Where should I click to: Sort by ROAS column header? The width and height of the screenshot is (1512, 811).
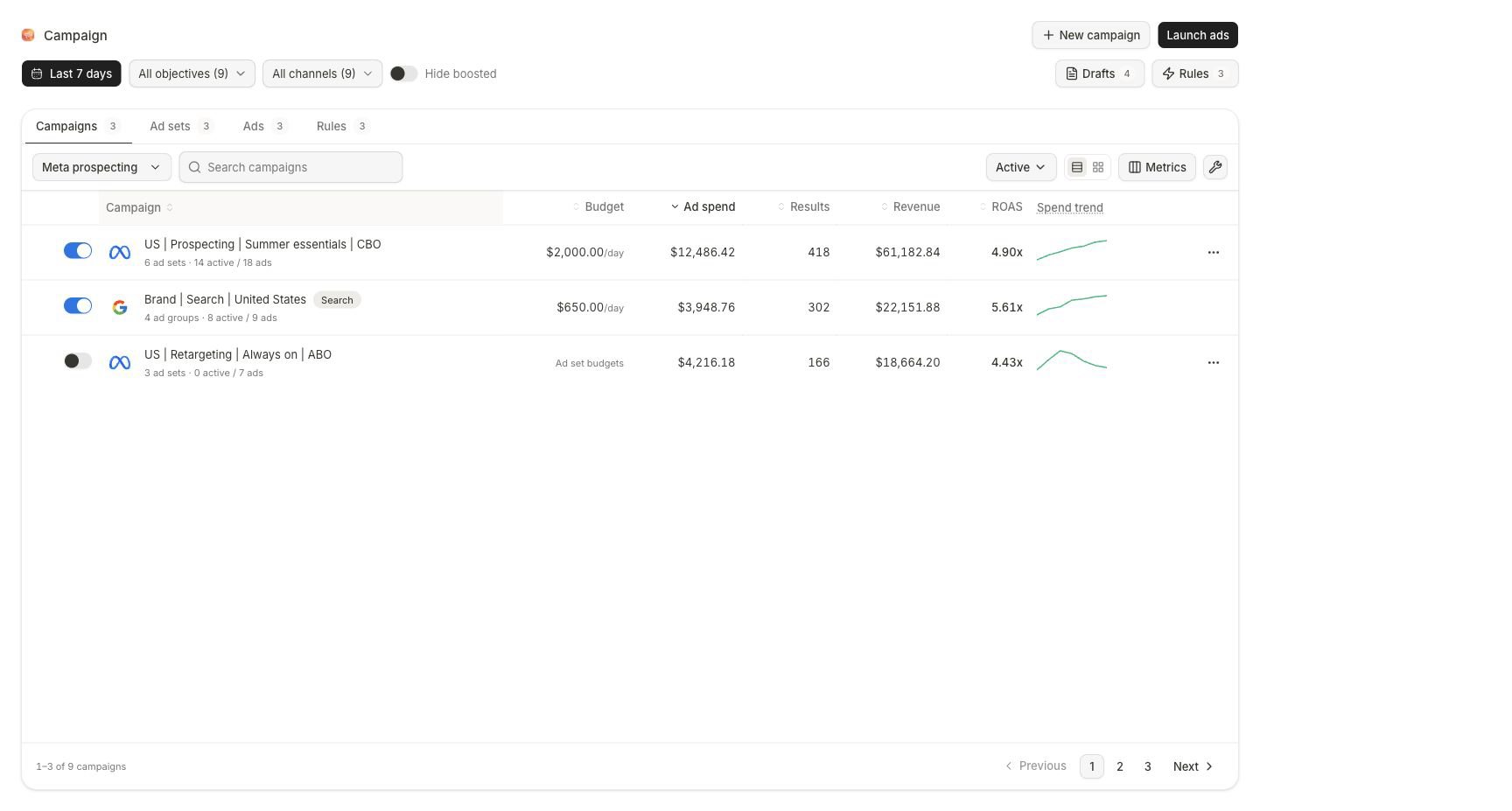point(1001,207)
